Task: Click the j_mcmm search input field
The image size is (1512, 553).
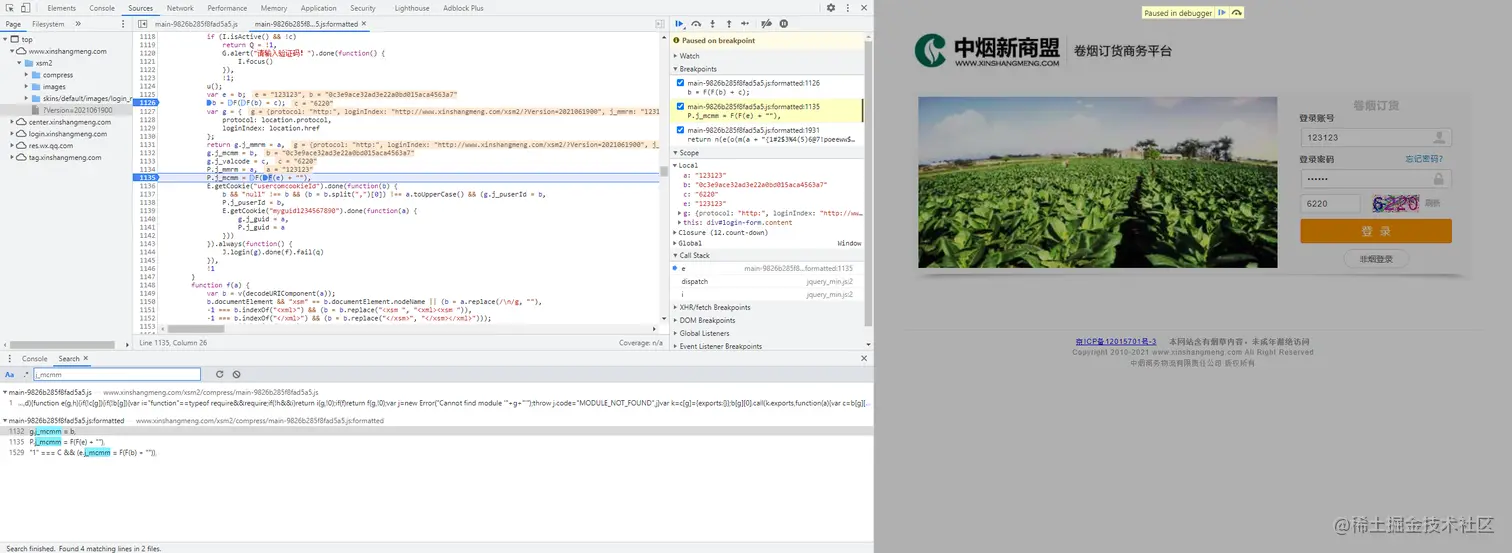Action: (116, 374)
